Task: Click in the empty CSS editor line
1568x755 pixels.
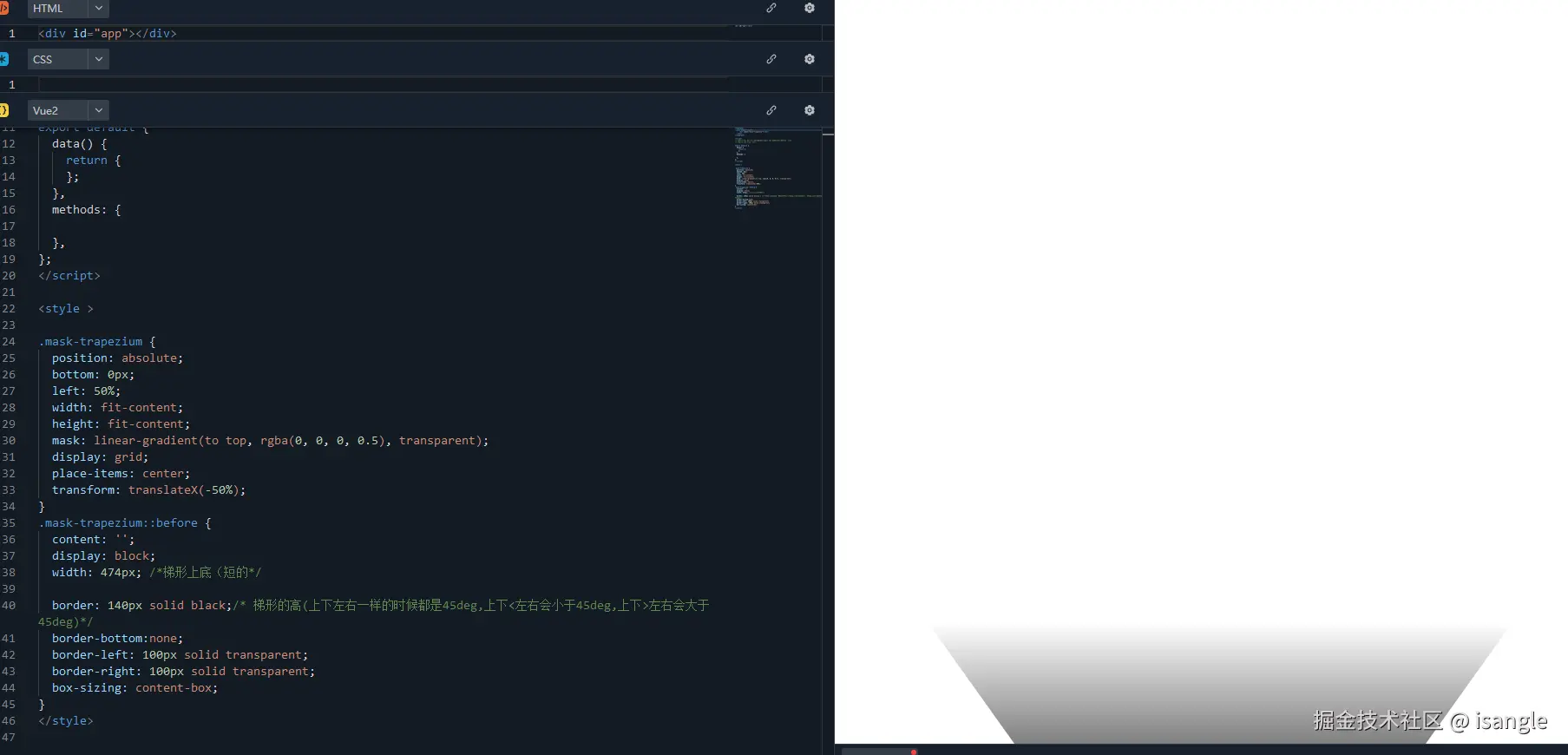Action: tap(382, 84)
